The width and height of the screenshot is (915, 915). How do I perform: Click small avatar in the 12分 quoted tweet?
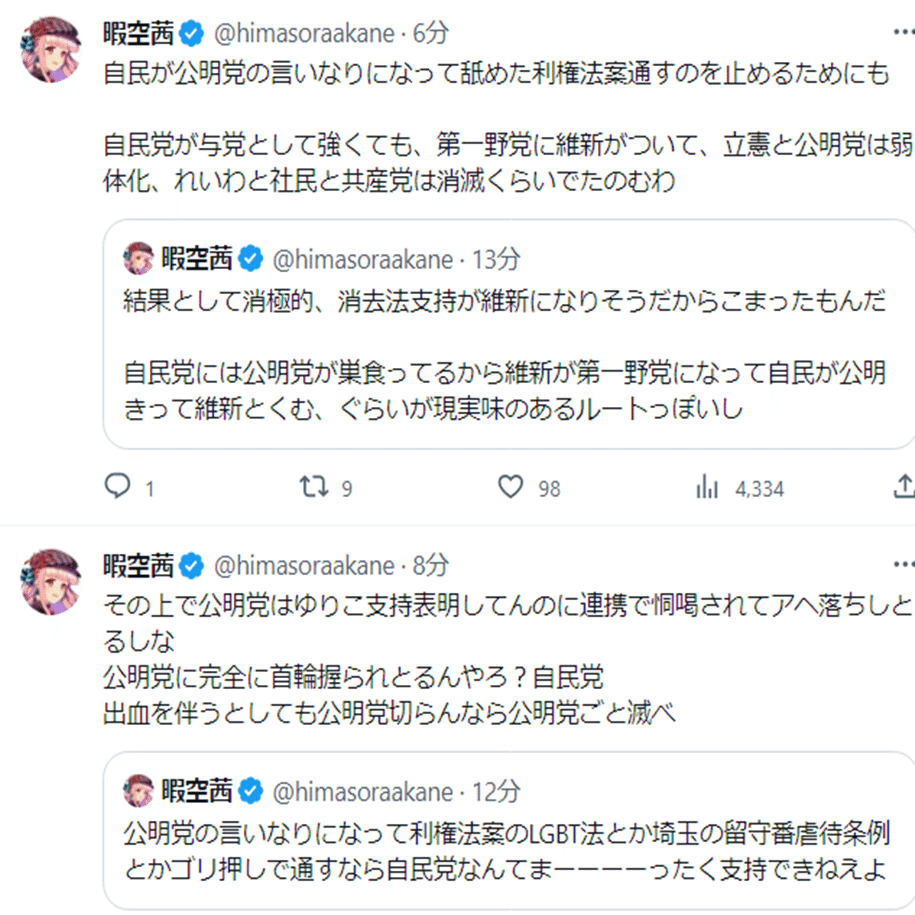(138, 791)
